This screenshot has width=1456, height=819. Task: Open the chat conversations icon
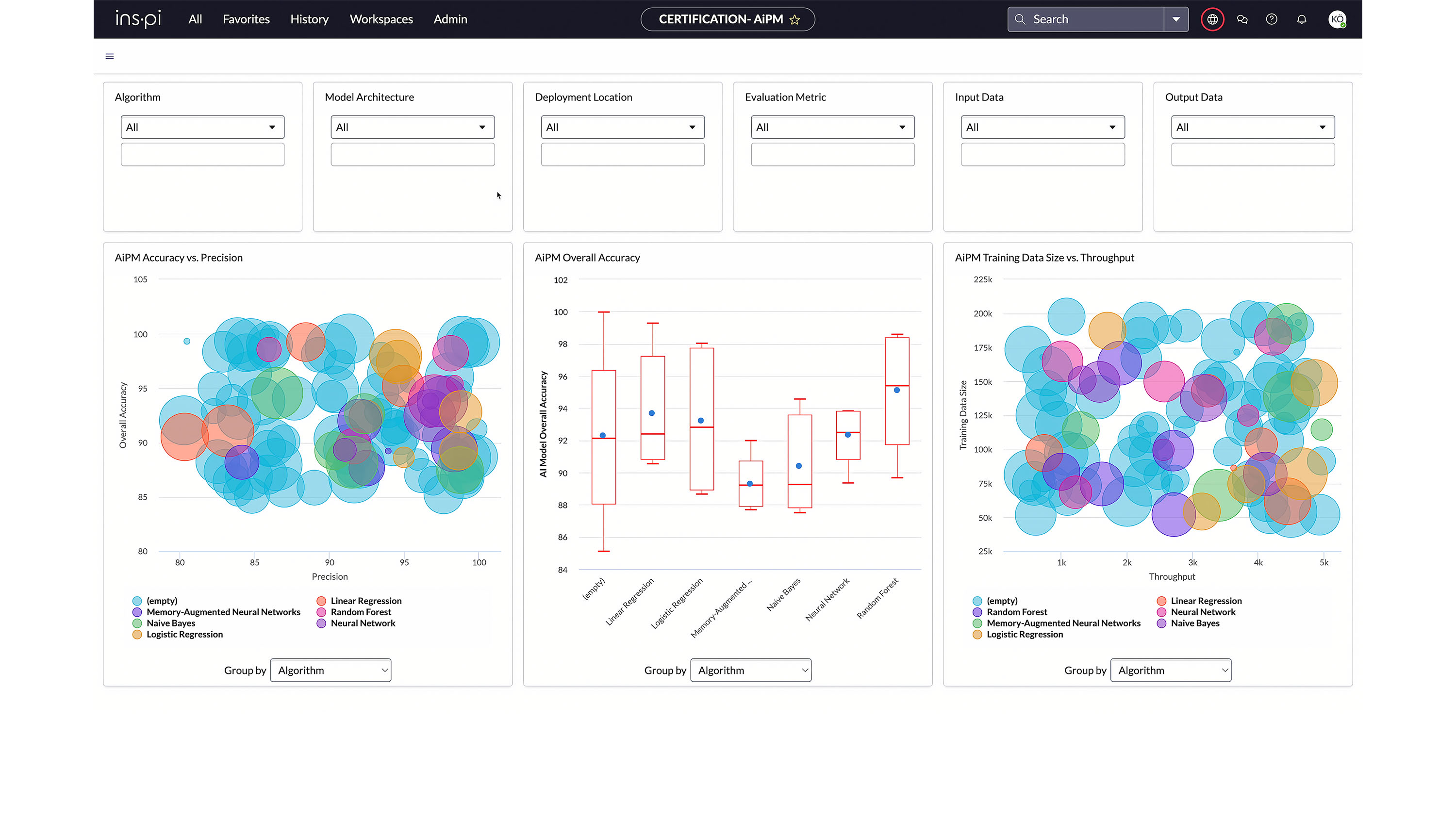1242,19
